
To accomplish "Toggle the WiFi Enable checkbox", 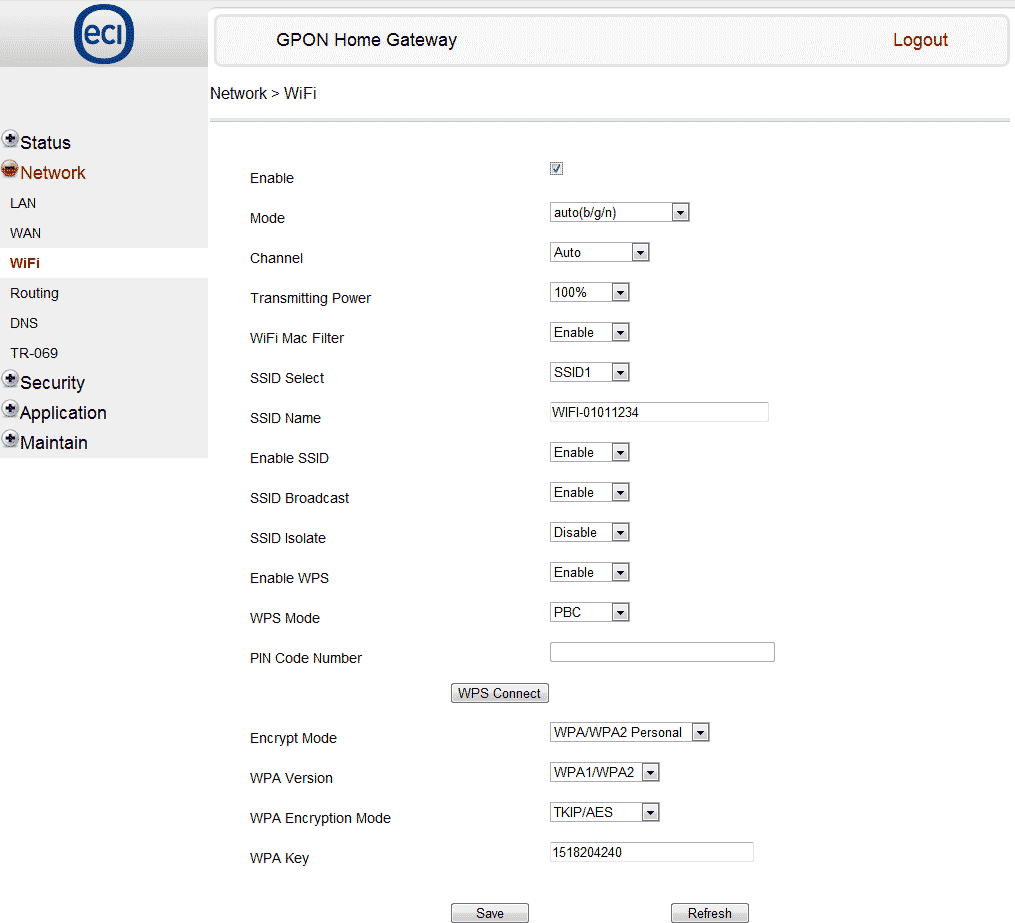I will (557, 169).
